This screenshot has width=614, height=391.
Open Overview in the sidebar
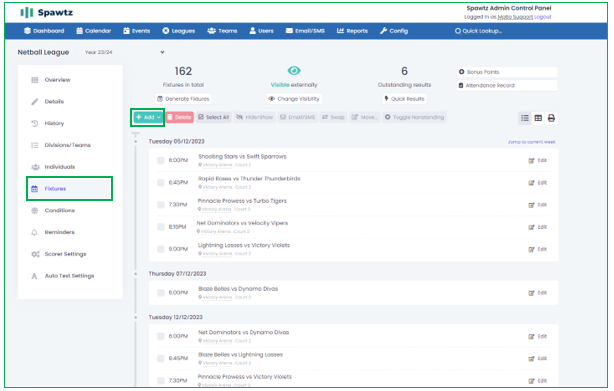pyautogui.click(x=58, y=80)
